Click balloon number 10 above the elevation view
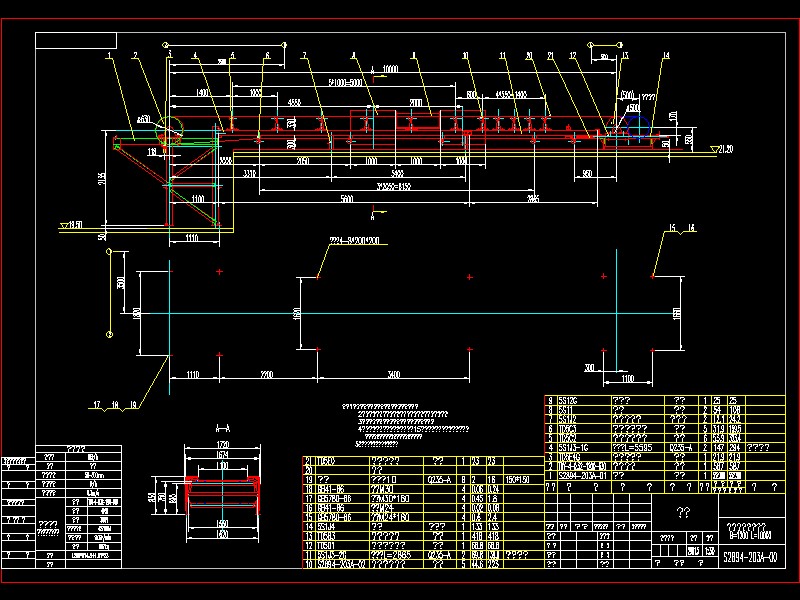 click(x=465, y=55)
